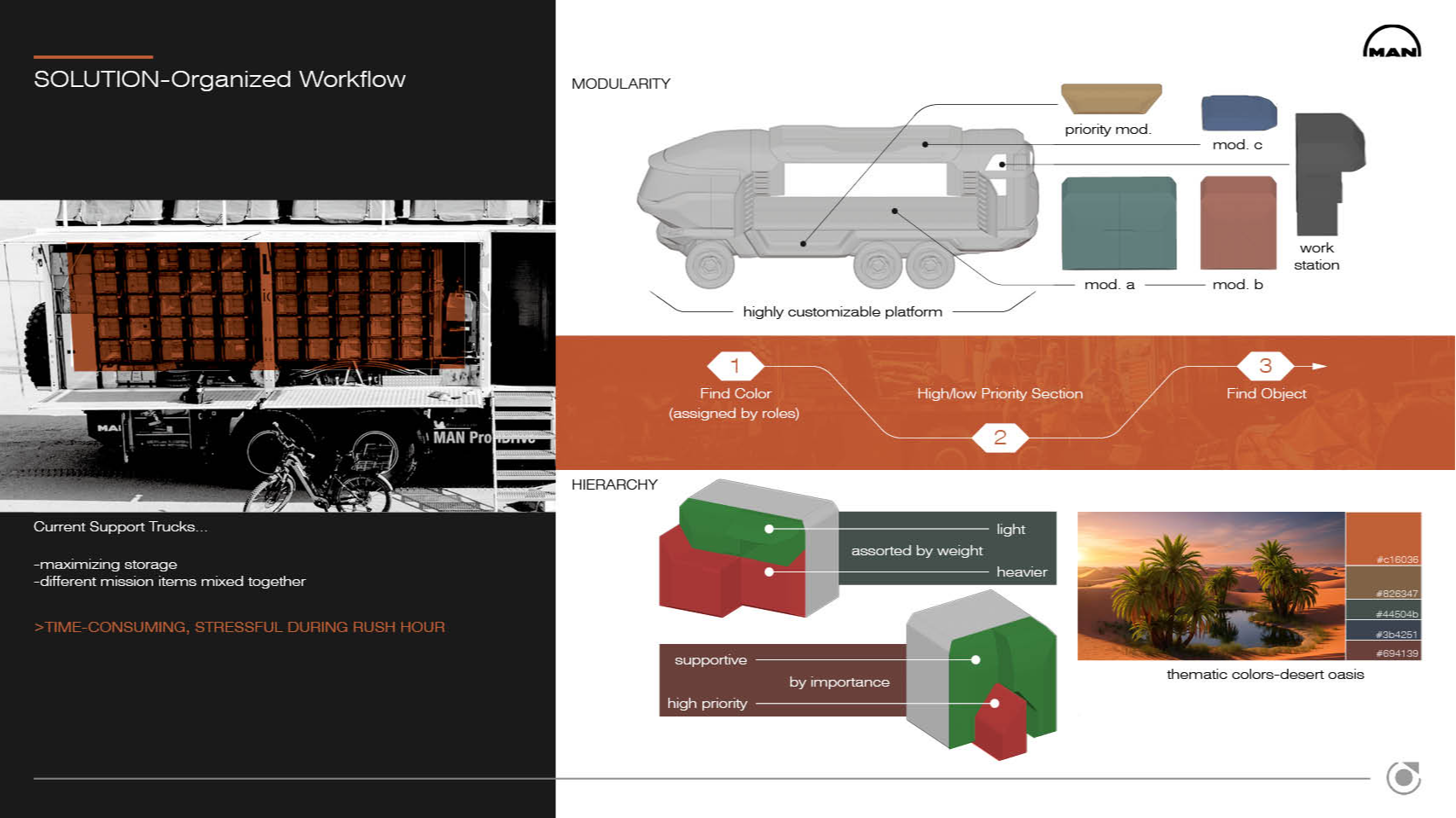This screenshot has width=1456, height=818.
Task: Click the circular target icon bottom right
Action: [x=1404, y=778]
